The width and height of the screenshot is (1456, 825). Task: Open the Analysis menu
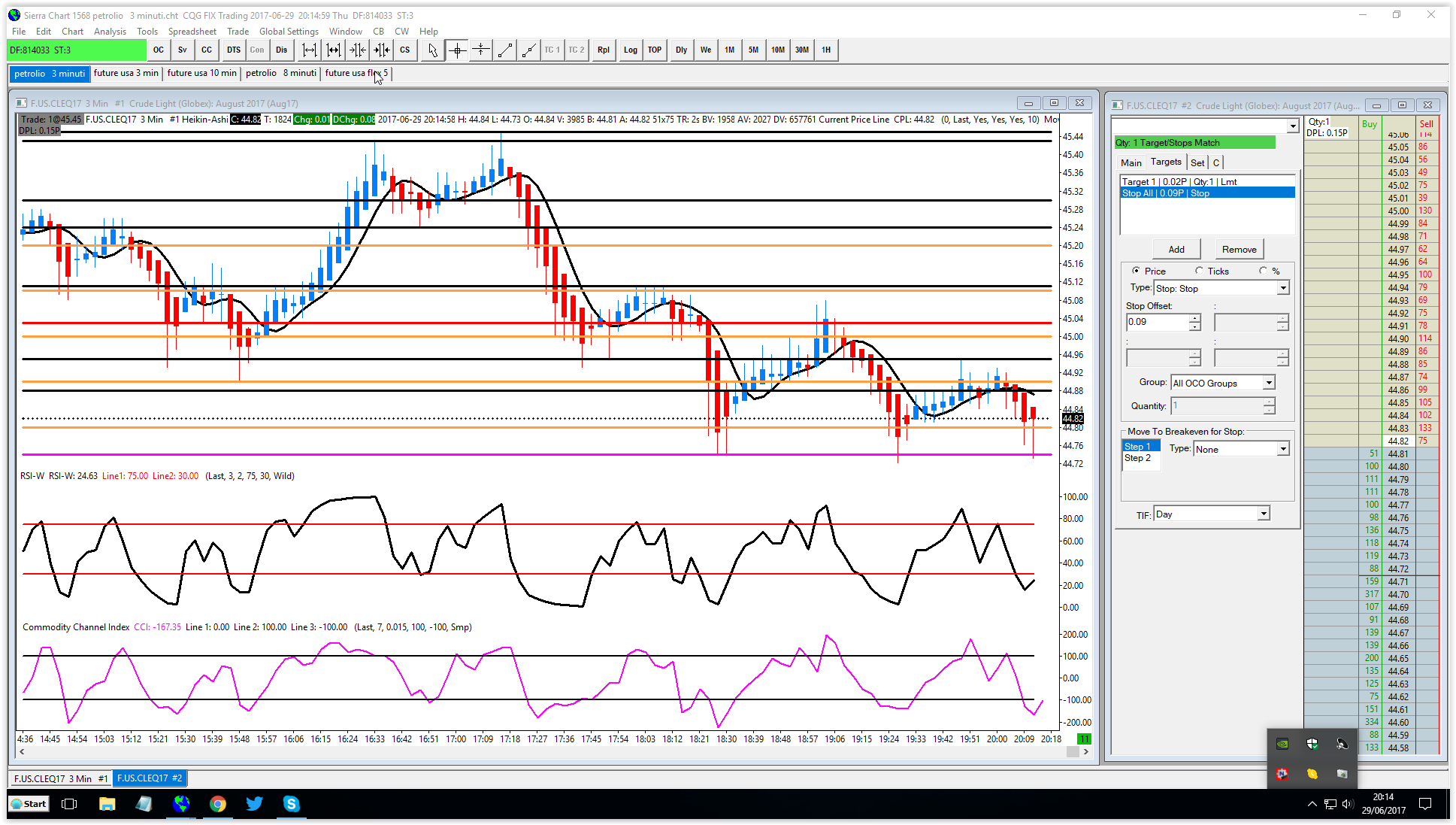click(110, 32)
